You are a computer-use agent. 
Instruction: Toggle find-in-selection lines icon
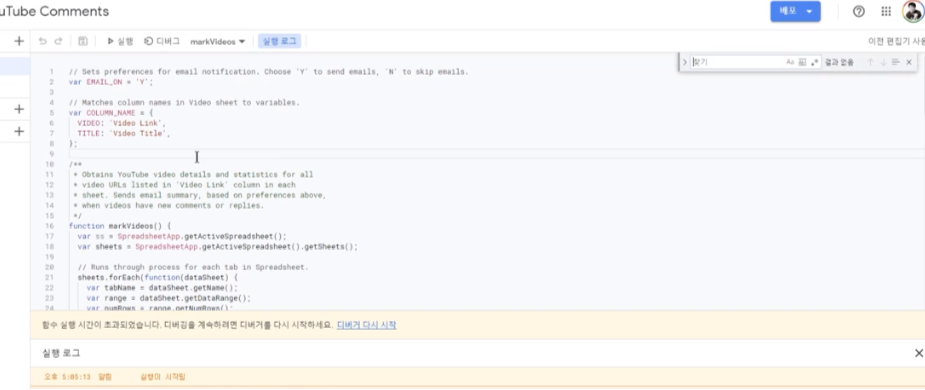tap(896, 62)
